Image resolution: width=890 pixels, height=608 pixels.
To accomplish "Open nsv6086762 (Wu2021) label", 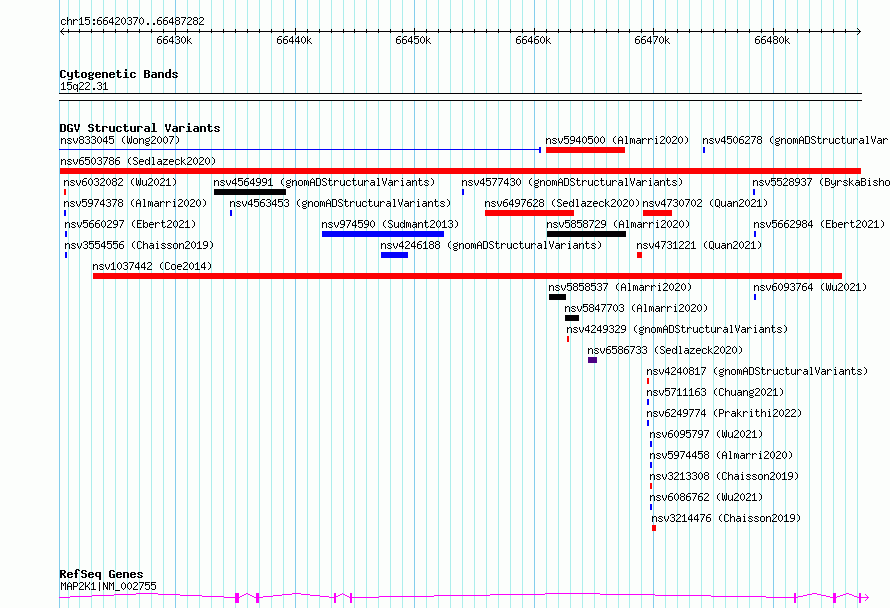I will 706,497.
